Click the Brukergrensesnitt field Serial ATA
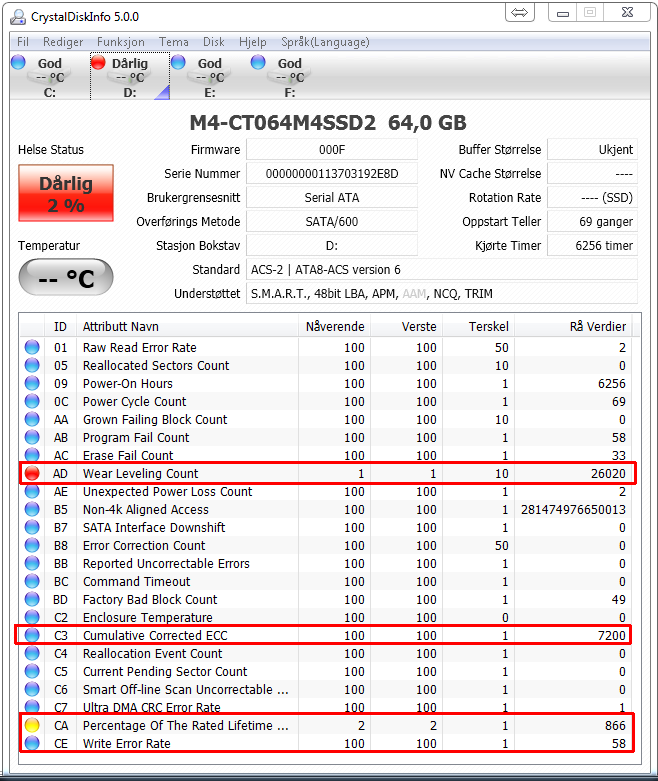Viewport: 658px width, 781px height. coord(332,198)
